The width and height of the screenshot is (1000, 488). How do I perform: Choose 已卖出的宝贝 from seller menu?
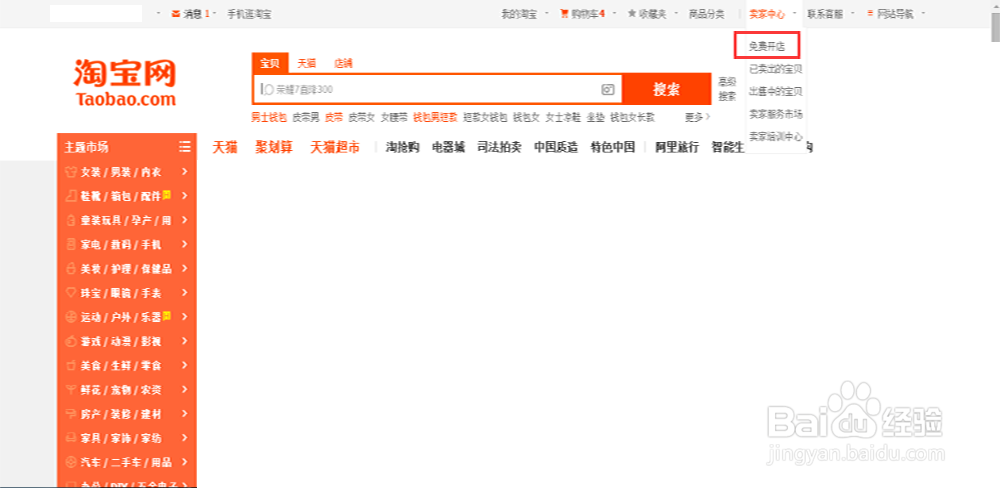coord(776,69)
